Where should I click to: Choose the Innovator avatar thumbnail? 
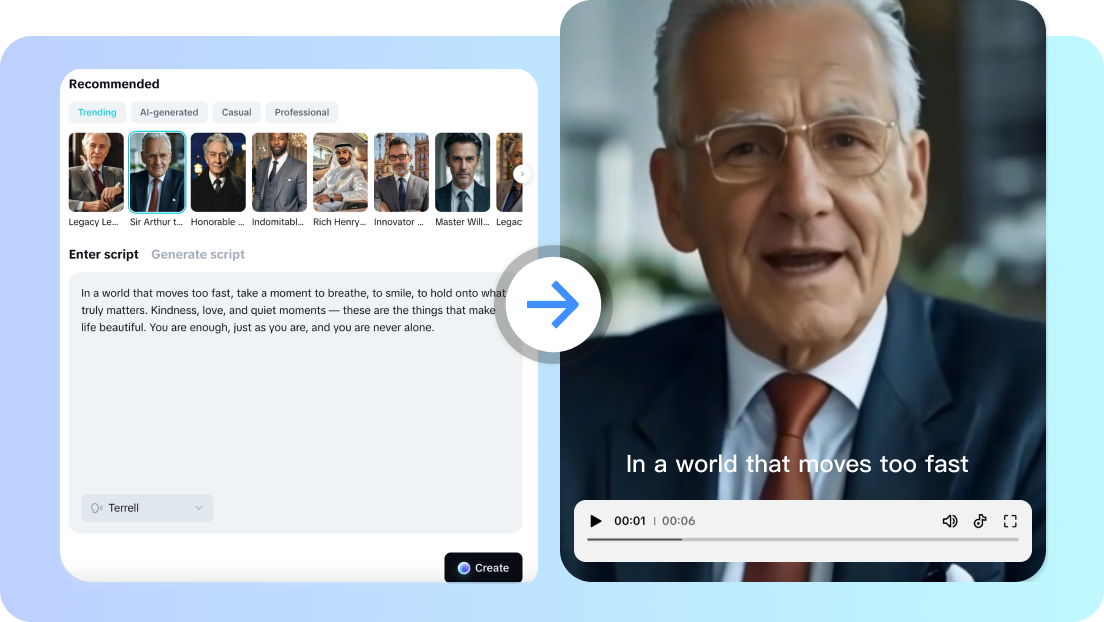click(x=401, y=173)
